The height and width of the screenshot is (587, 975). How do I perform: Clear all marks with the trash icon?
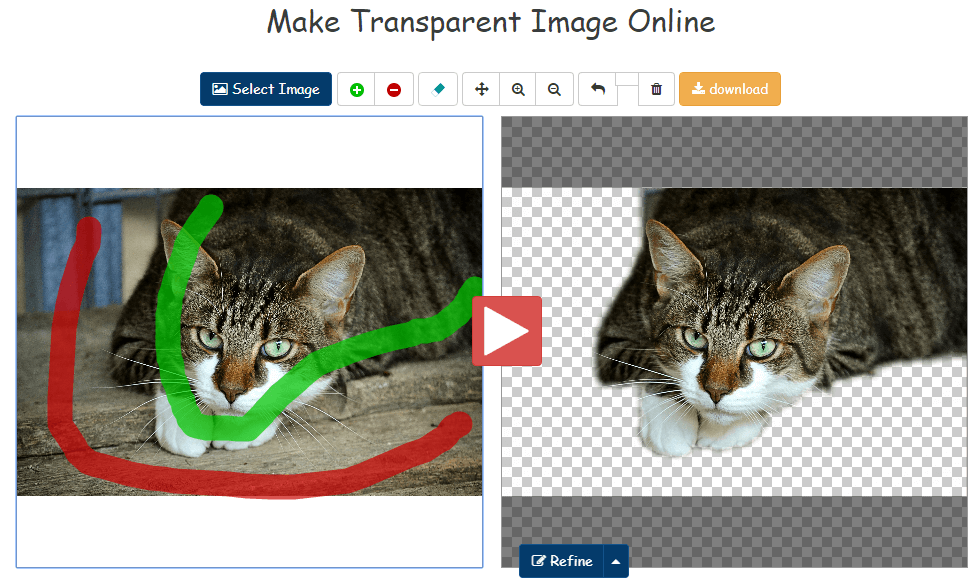pyautogui.click(x=656, y=89)
